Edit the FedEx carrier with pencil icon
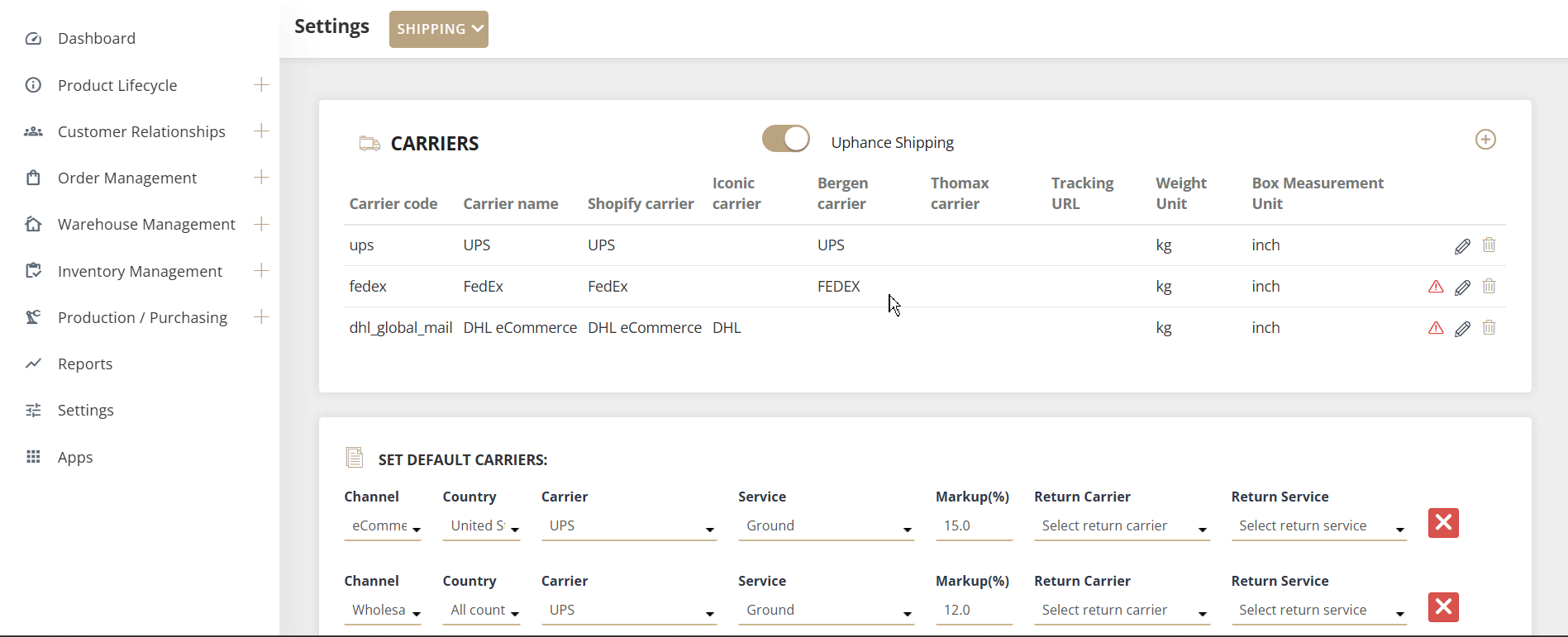The width and height of the screenshot is (1568, 637). 1462,288
